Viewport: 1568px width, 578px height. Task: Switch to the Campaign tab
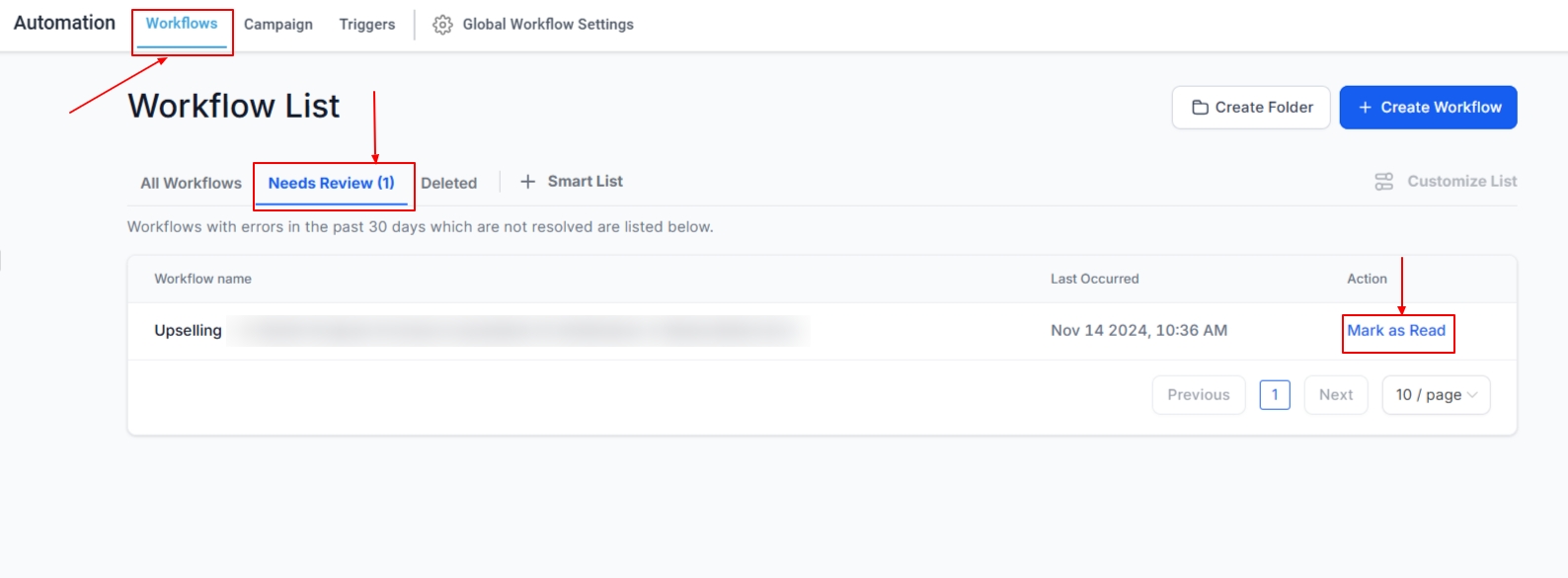tap(278, 25)
